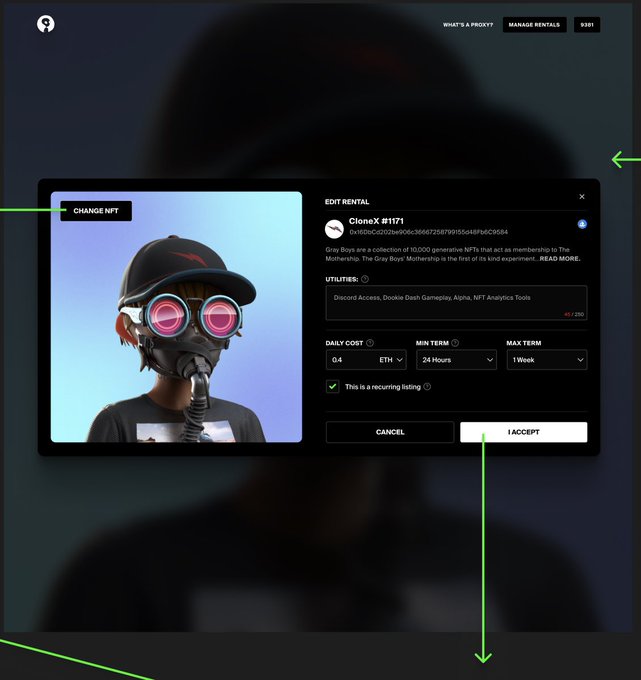
Task: Open the Max Term 1 Week dropdown
Action: pyautogui.click(x=547, y=360)
